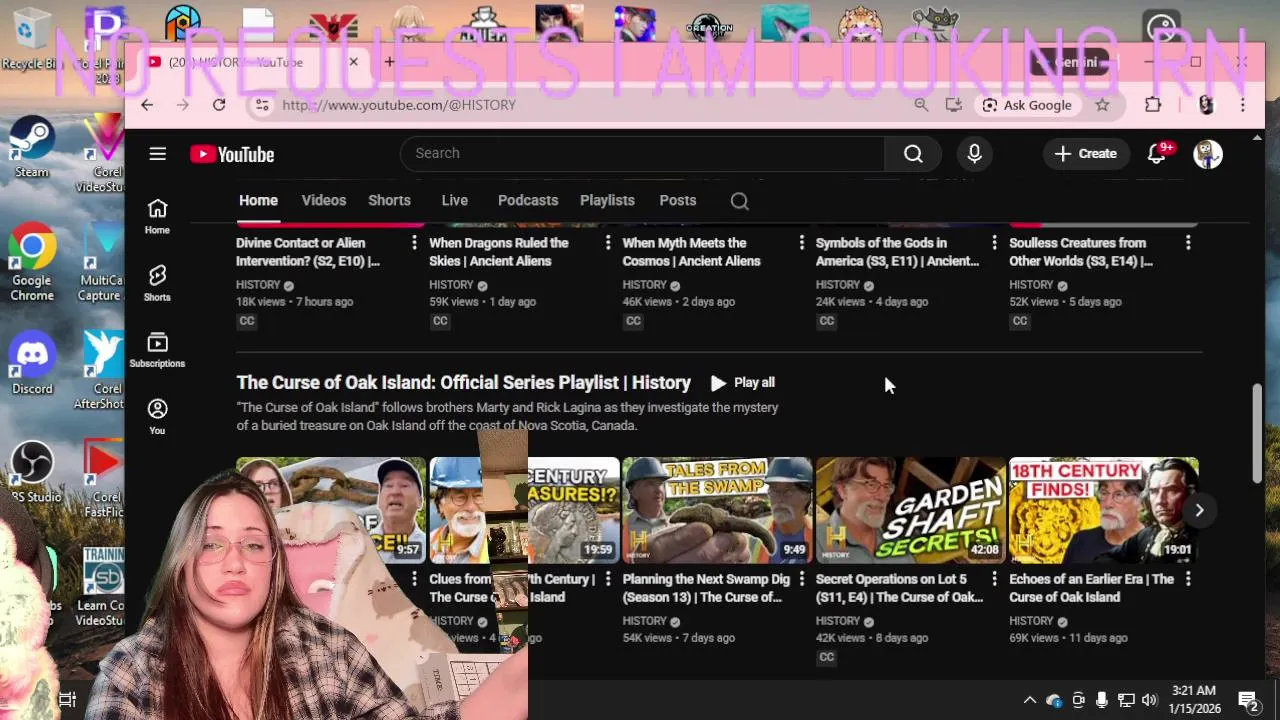Bookmark this page with the star

point(1102,105)
